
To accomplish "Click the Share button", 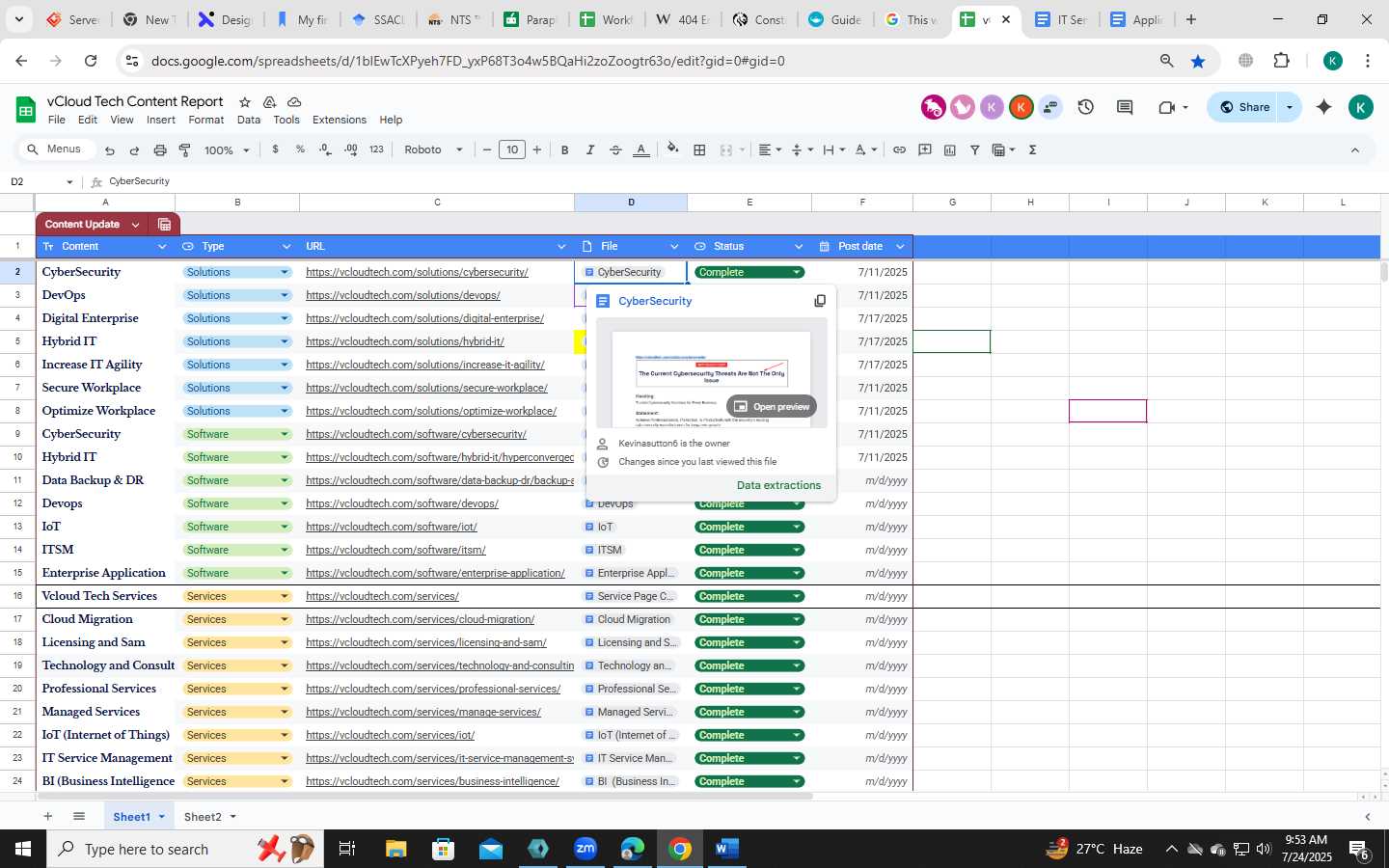I will coord(1244,107).
